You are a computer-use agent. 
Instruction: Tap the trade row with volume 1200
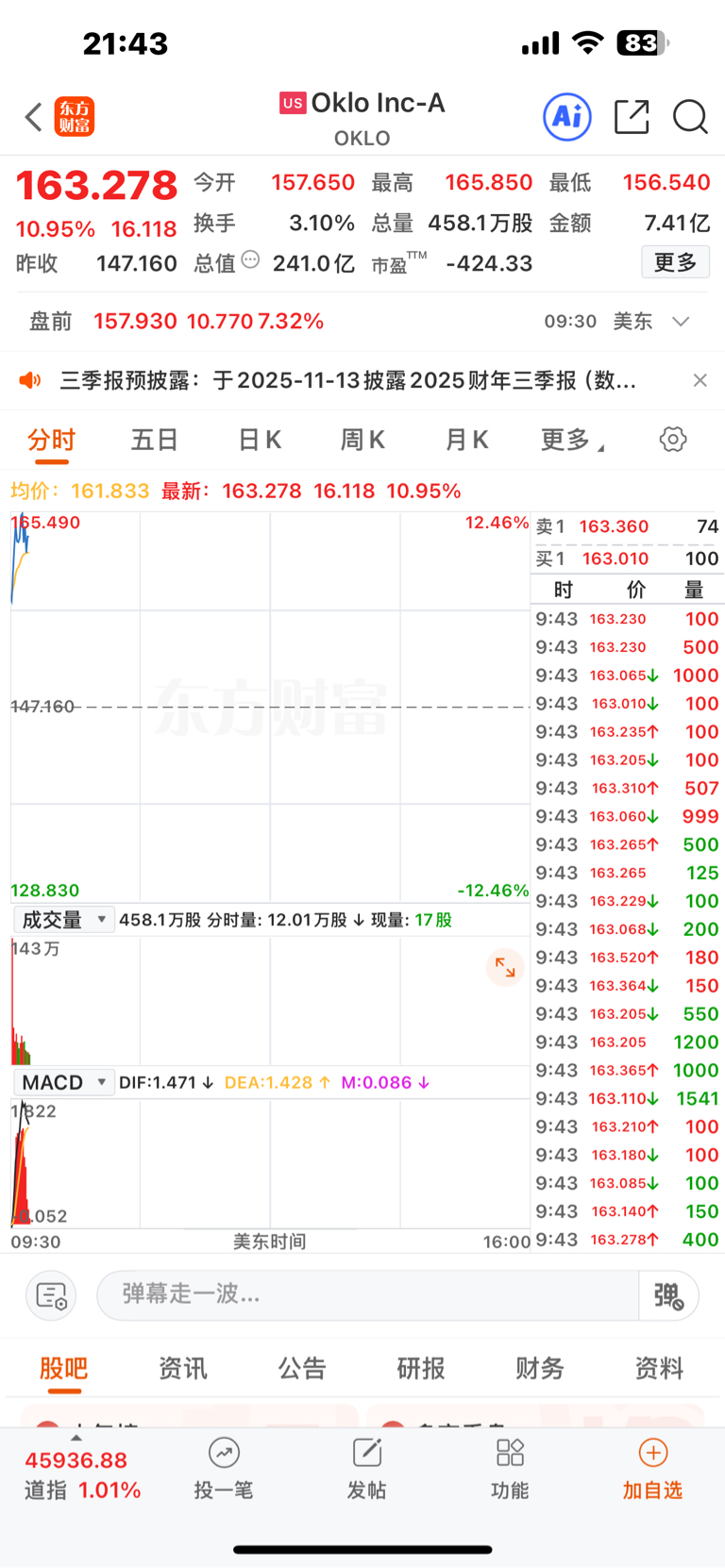coord(628,1042)
